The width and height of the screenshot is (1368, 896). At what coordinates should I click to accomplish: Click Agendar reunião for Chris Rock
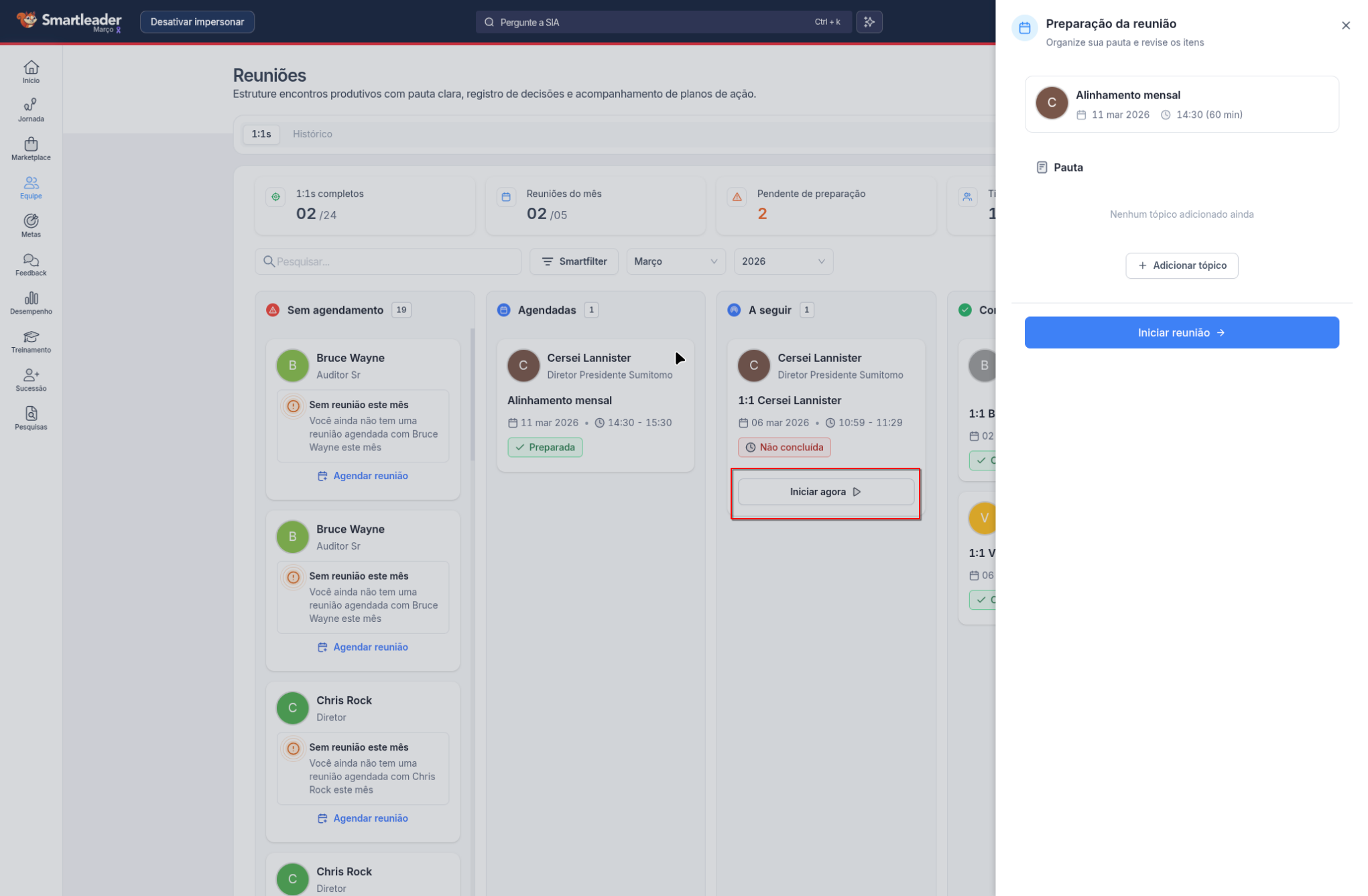click(363, 818)
